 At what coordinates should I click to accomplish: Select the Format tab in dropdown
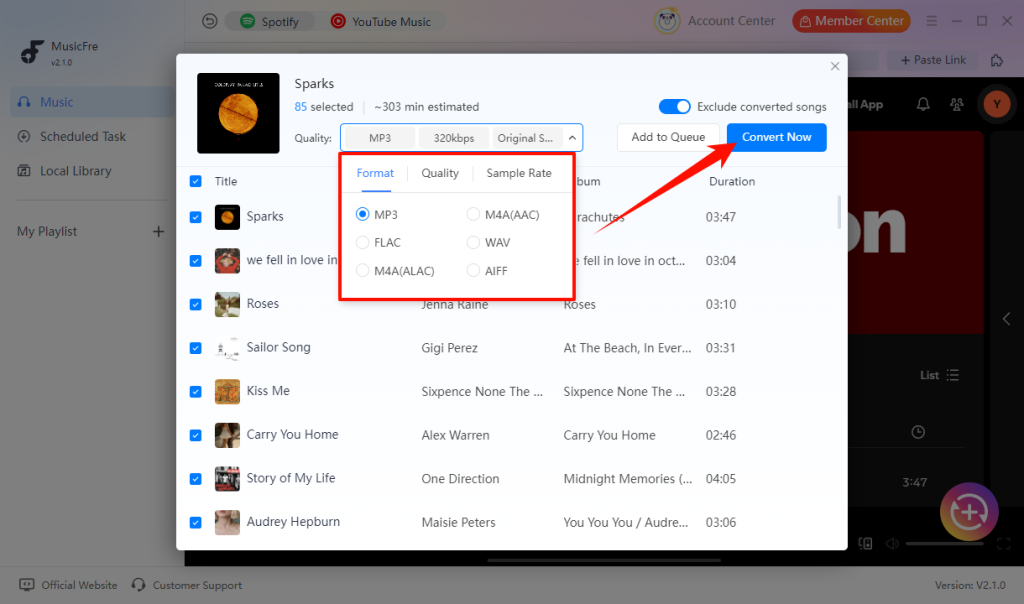(375, 173)
